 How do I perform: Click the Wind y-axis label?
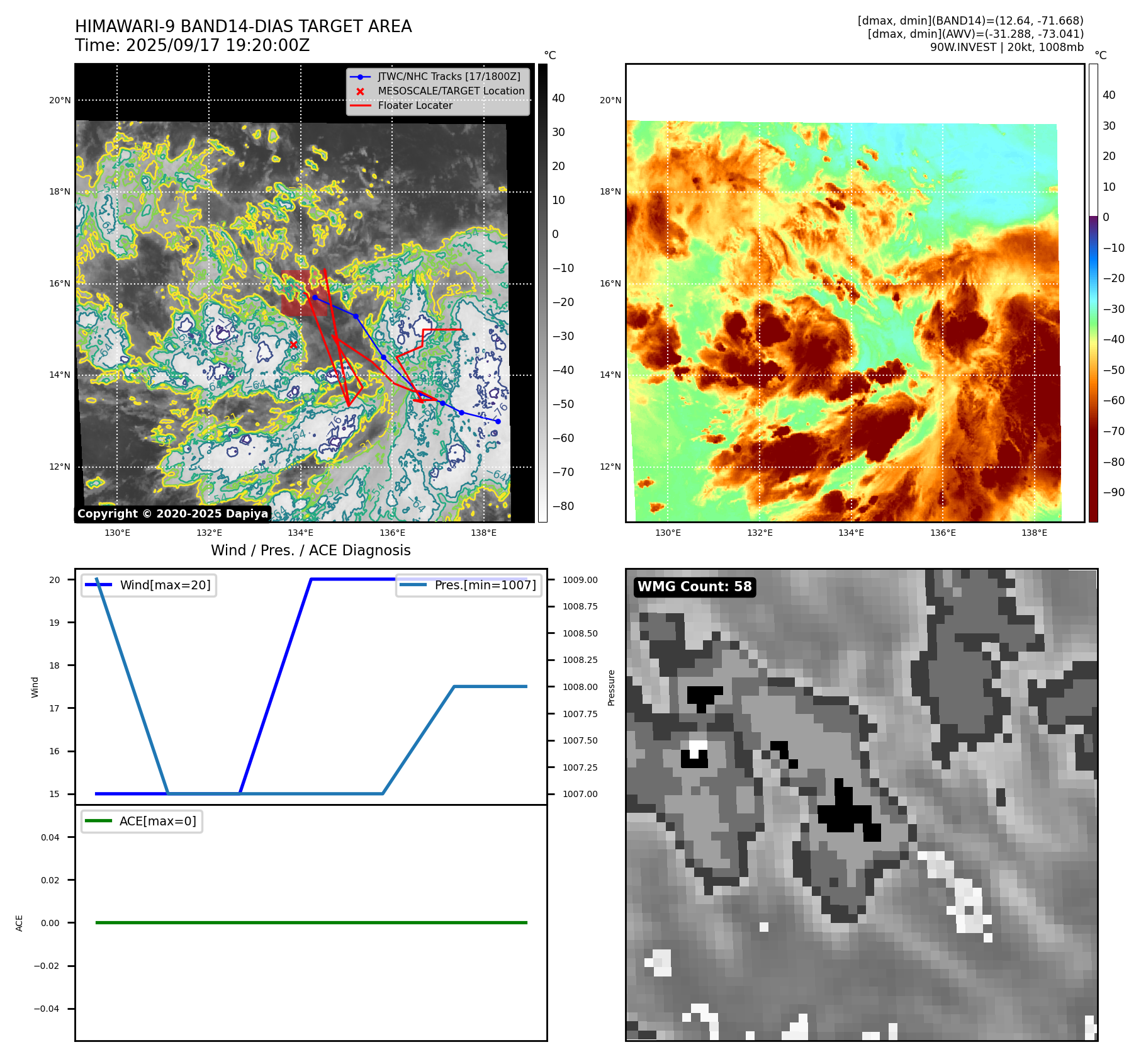click(35, 687)
